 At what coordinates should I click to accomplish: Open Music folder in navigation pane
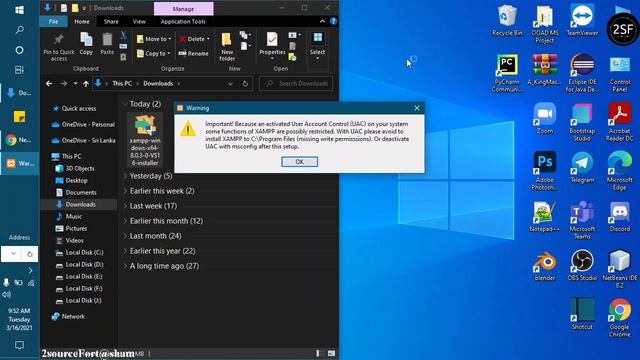pos(73,216)
